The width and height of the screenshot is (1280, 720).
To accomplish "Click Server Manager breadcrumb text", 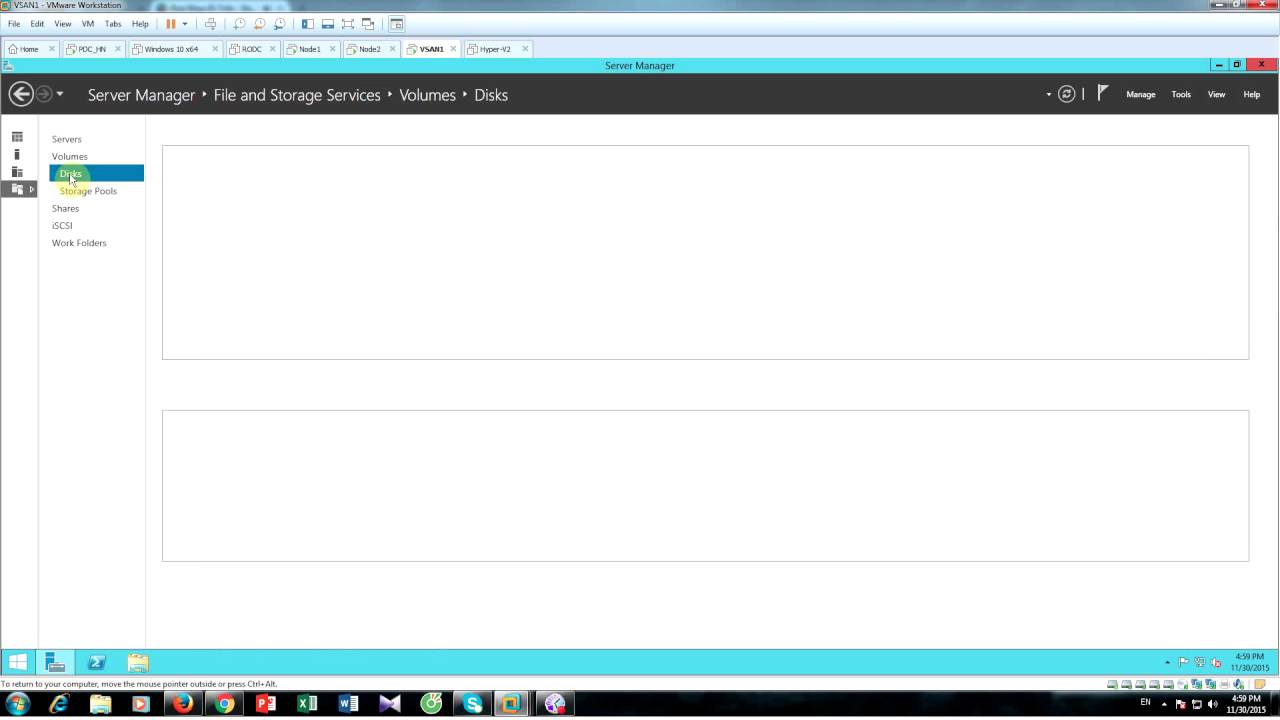I will click(141, 95).
